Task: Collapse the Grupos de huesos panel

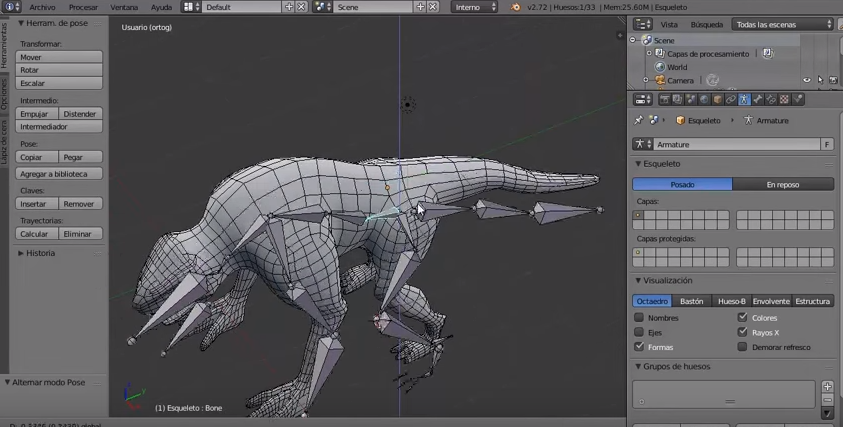Action: [x=638, y=366]
